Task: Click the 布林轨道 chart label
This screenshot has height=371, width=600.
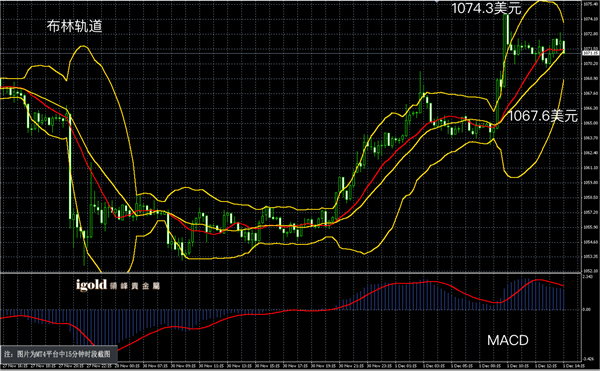Action: [74, 26]
